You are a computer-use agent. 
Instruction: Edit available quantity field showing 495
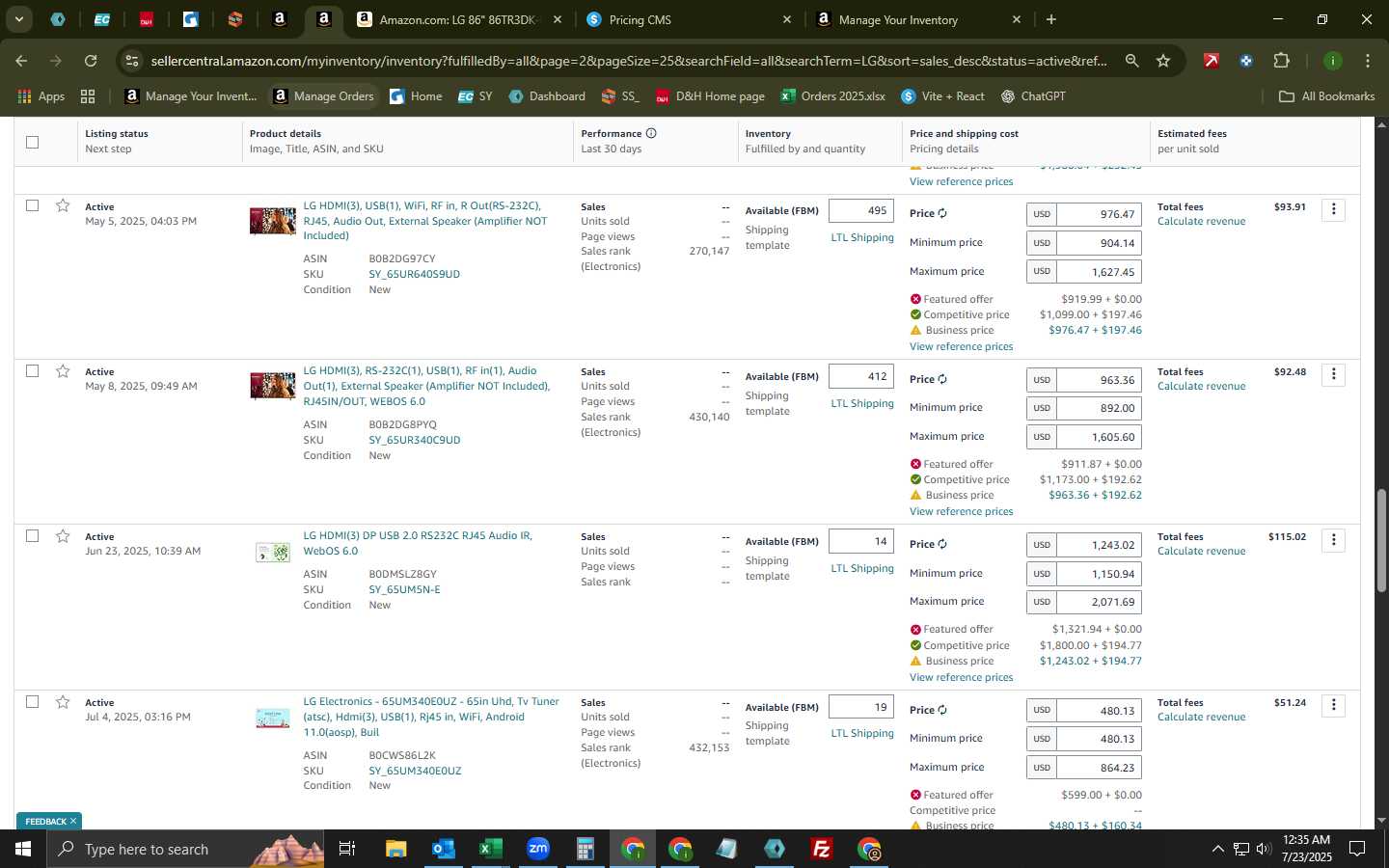pos(860,210)
